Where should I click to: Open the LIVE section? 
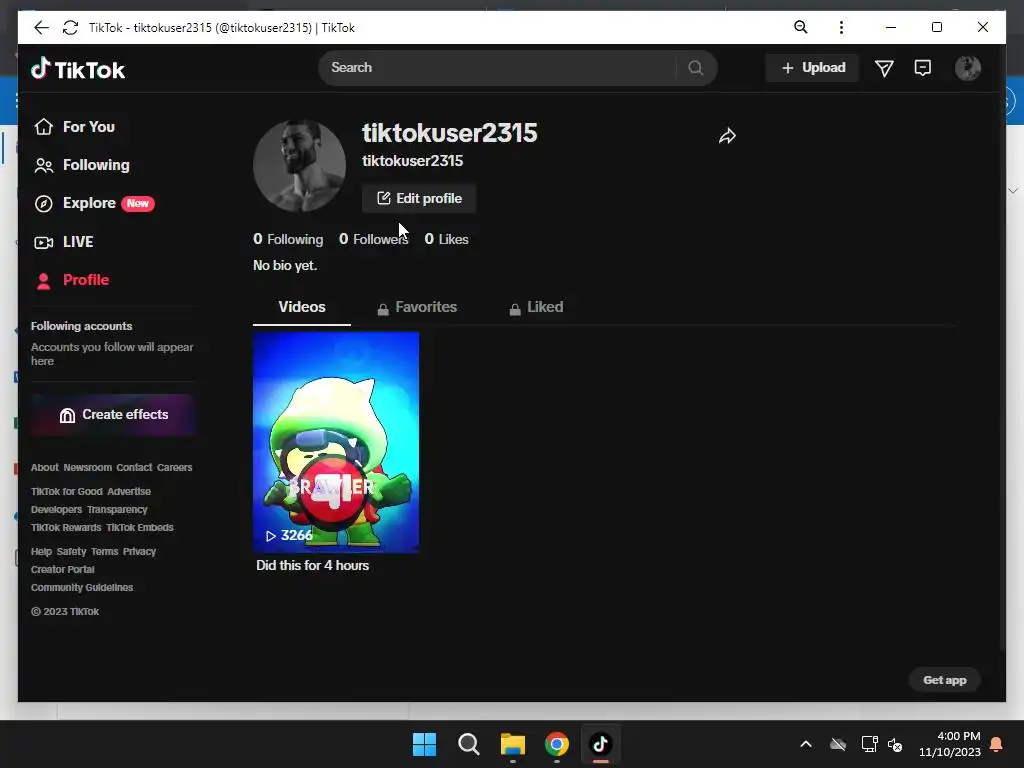coord(64,242)
